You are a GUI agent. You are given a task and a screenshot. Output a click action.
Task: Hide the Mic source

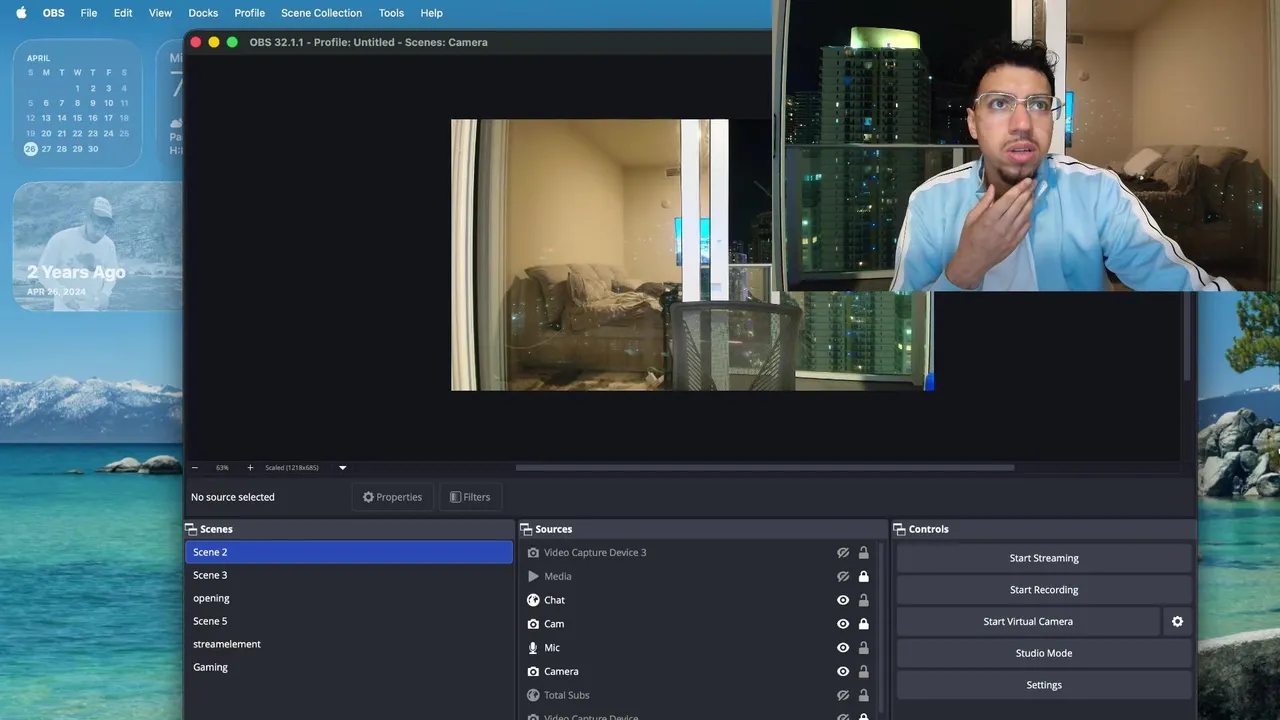pos(843,648)
